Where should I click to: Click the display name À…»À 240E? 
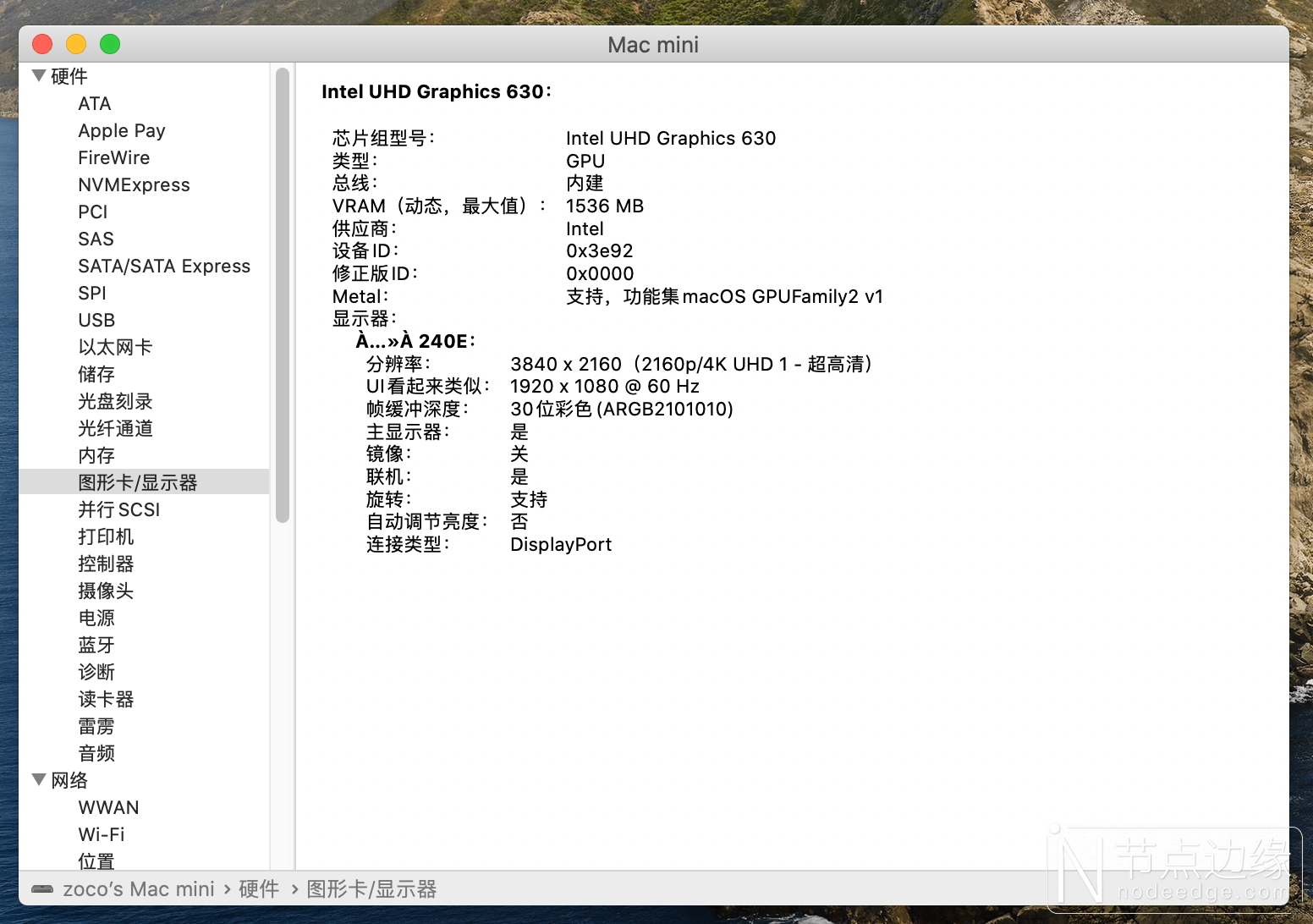pyautogui.click(x=415, y=341)
